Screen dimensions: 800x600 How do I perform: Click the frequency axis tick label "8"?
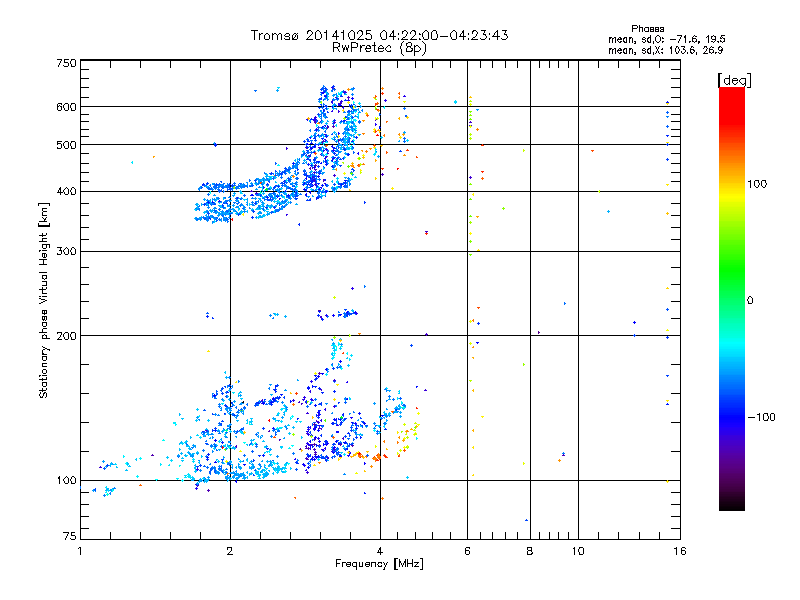(530, 551)
